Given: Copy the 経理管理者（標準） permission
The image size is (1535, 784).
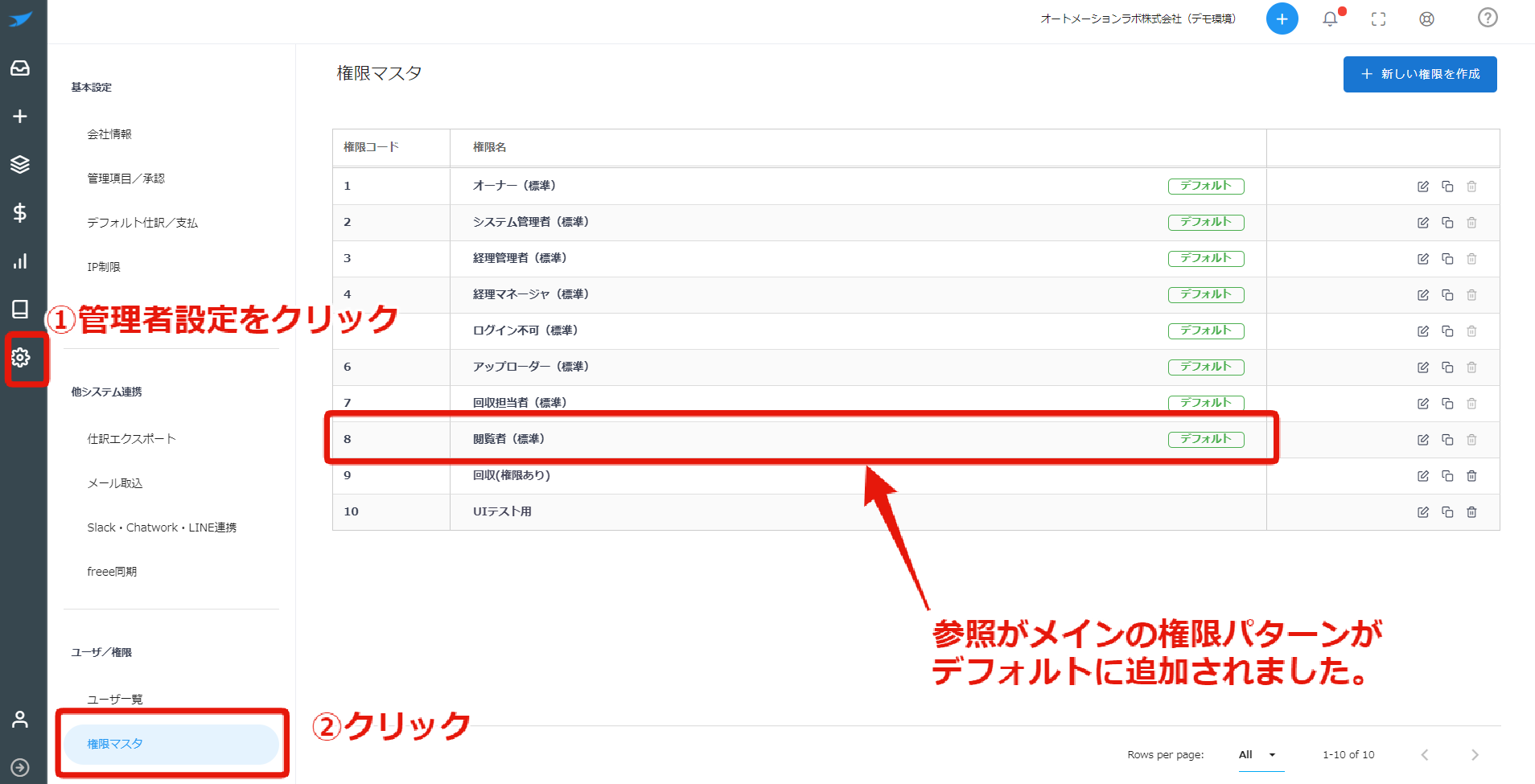Looking at the screenshot, I should (1447, 259).
